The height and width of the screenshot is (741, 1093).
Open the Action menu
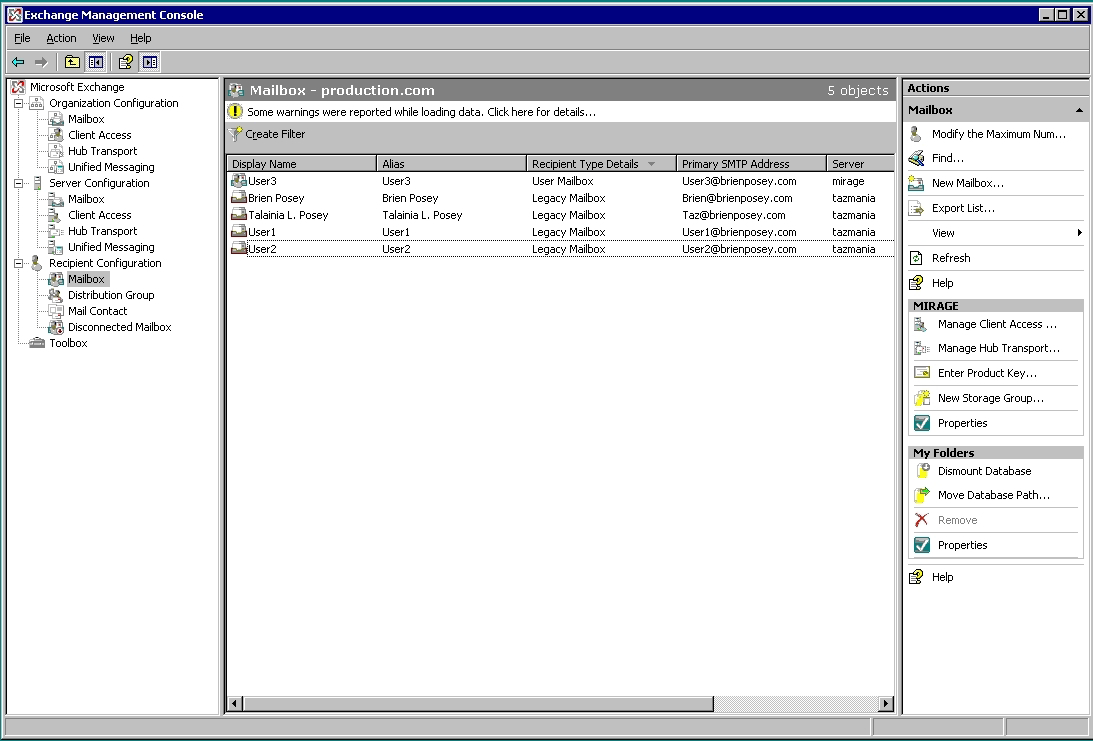point(61,38)
